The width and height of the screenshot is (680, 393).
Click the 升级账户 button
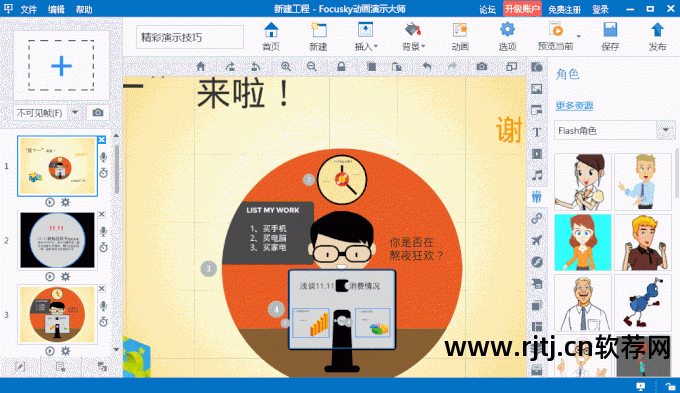[x=522, y=9]
